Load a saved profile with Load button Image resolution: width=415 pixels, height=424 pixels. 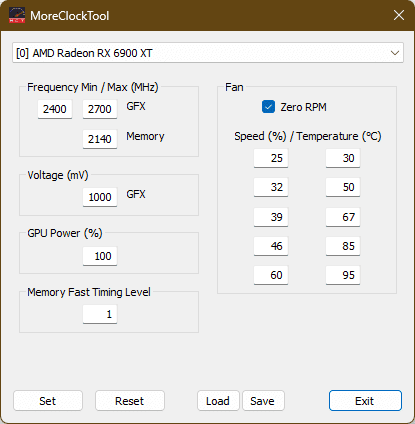(x=218, y=401)
